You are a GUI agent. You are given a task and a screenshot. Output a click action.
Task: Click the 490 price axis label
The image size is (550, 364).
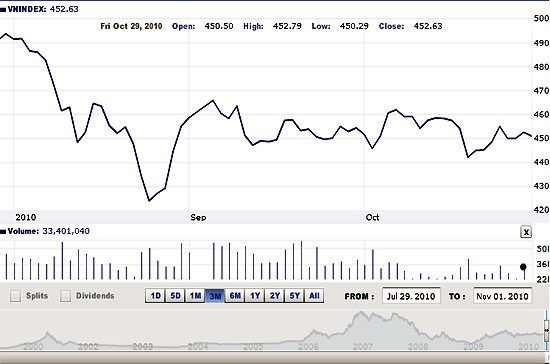[541, 43]
